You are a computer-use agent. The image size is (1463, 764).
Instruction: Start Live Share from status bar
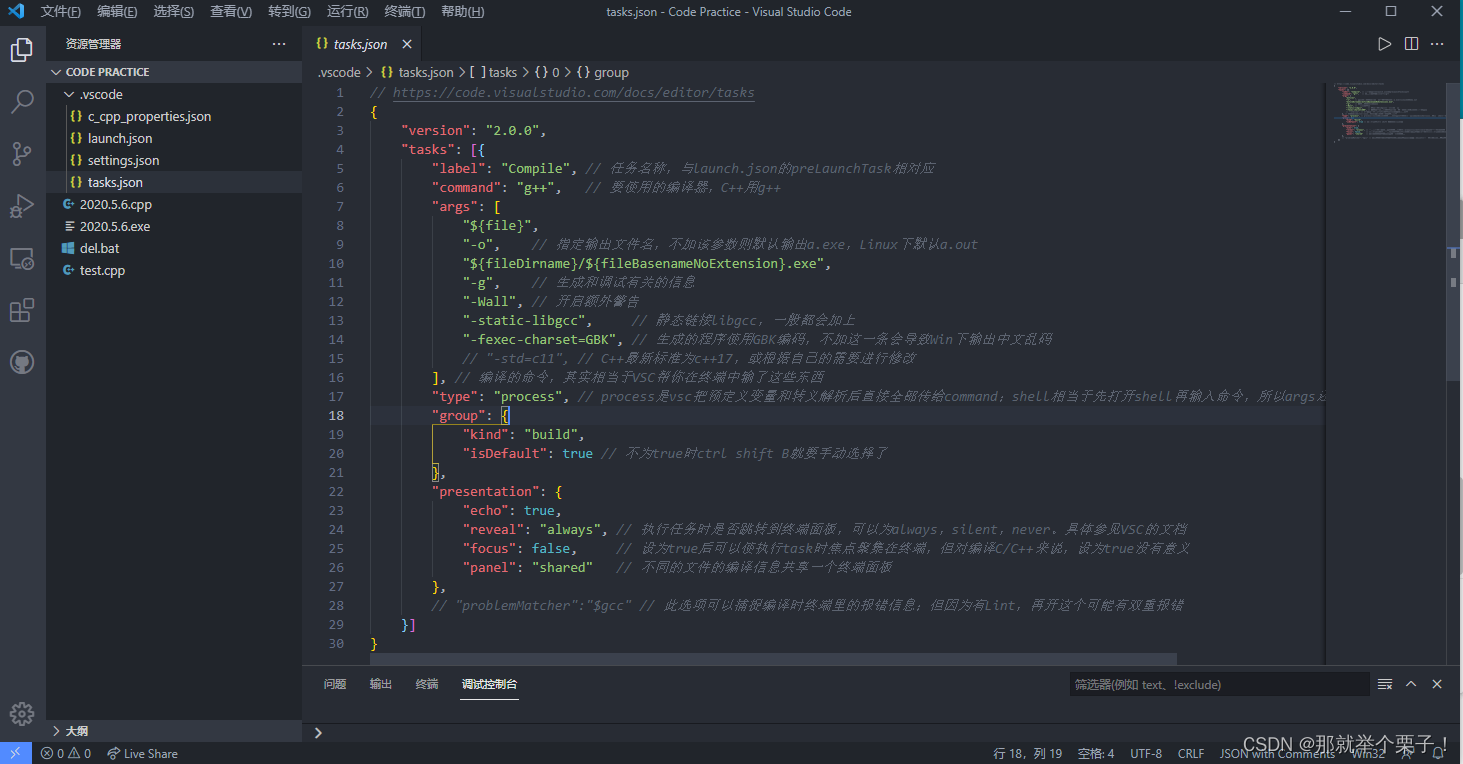coord(143,753)
